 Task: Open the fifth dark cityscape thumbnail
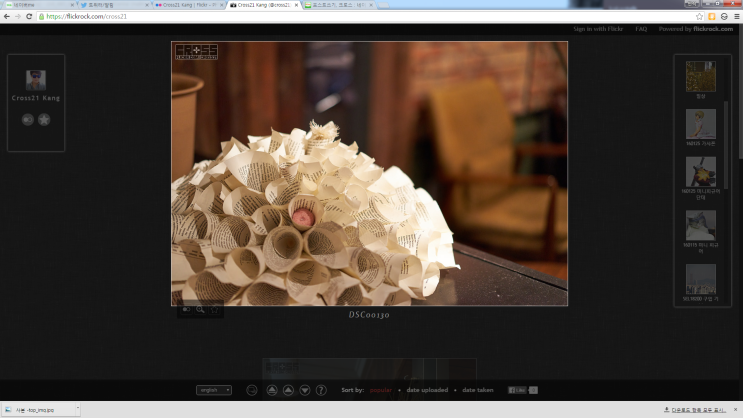click(701, 279)
